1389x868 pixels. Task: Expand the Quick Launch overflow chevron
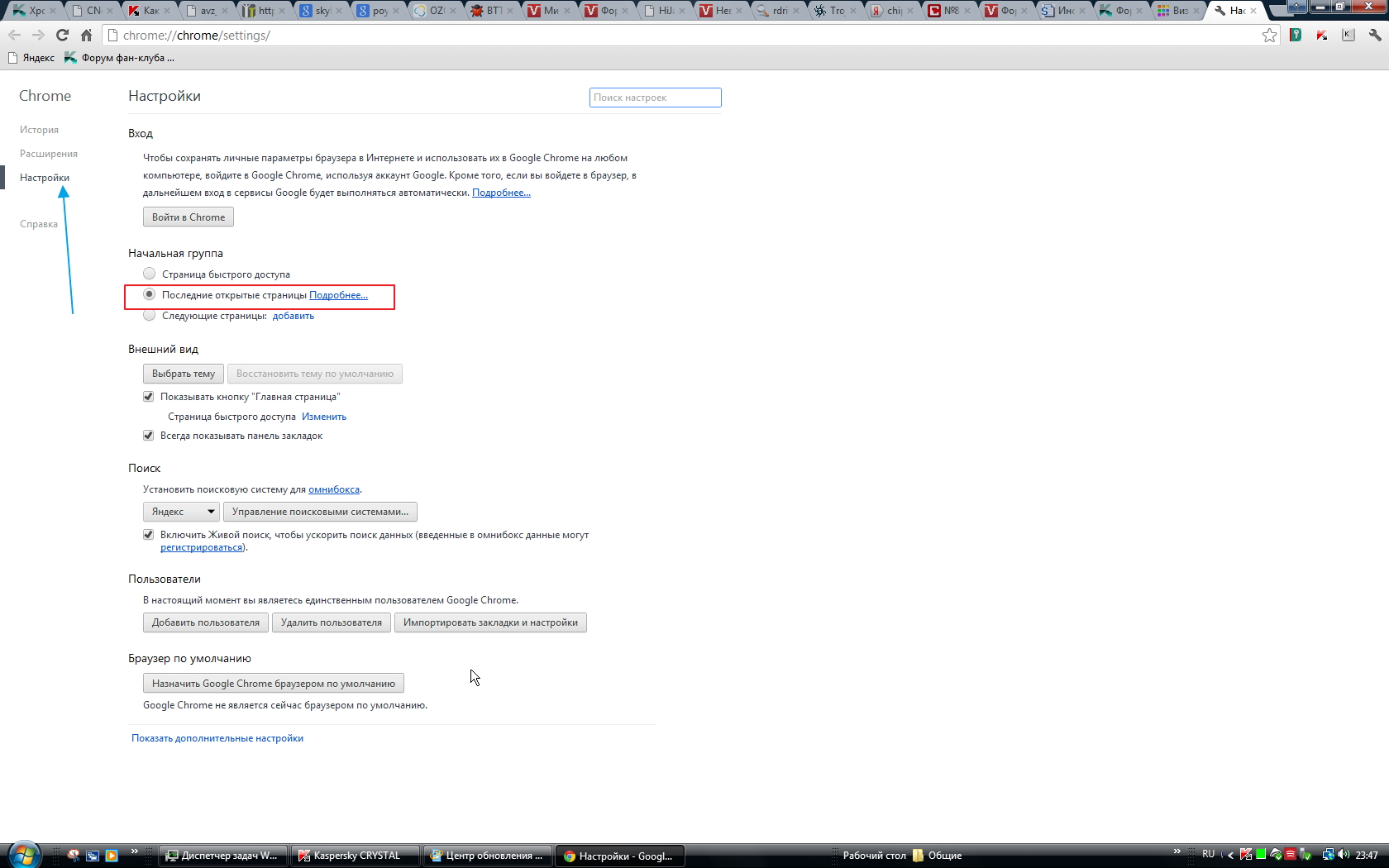click(x=135, y=851)
